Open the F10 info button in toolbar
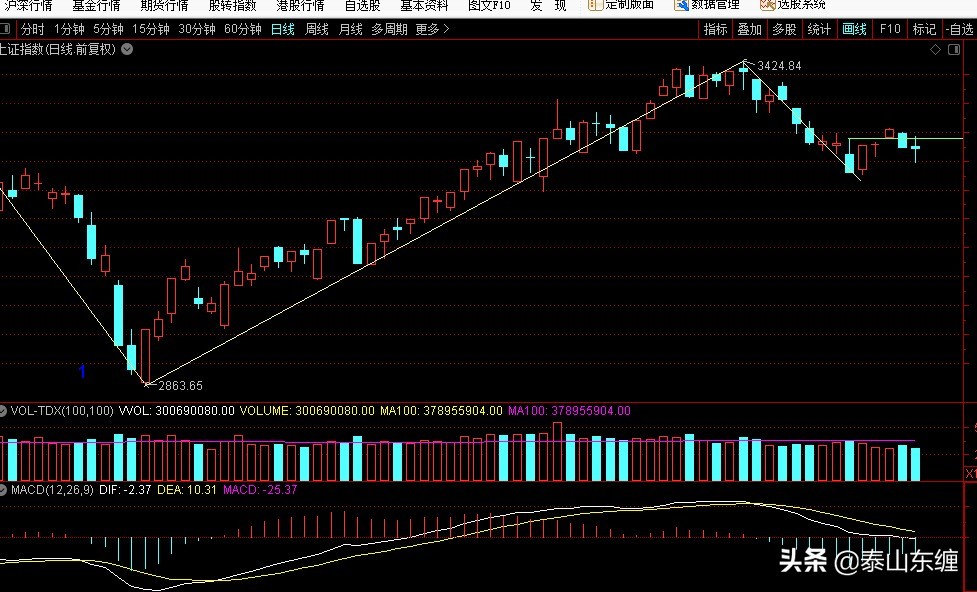Screen dimensions: 977x592 pyautogui.click(x=890, y=29)
